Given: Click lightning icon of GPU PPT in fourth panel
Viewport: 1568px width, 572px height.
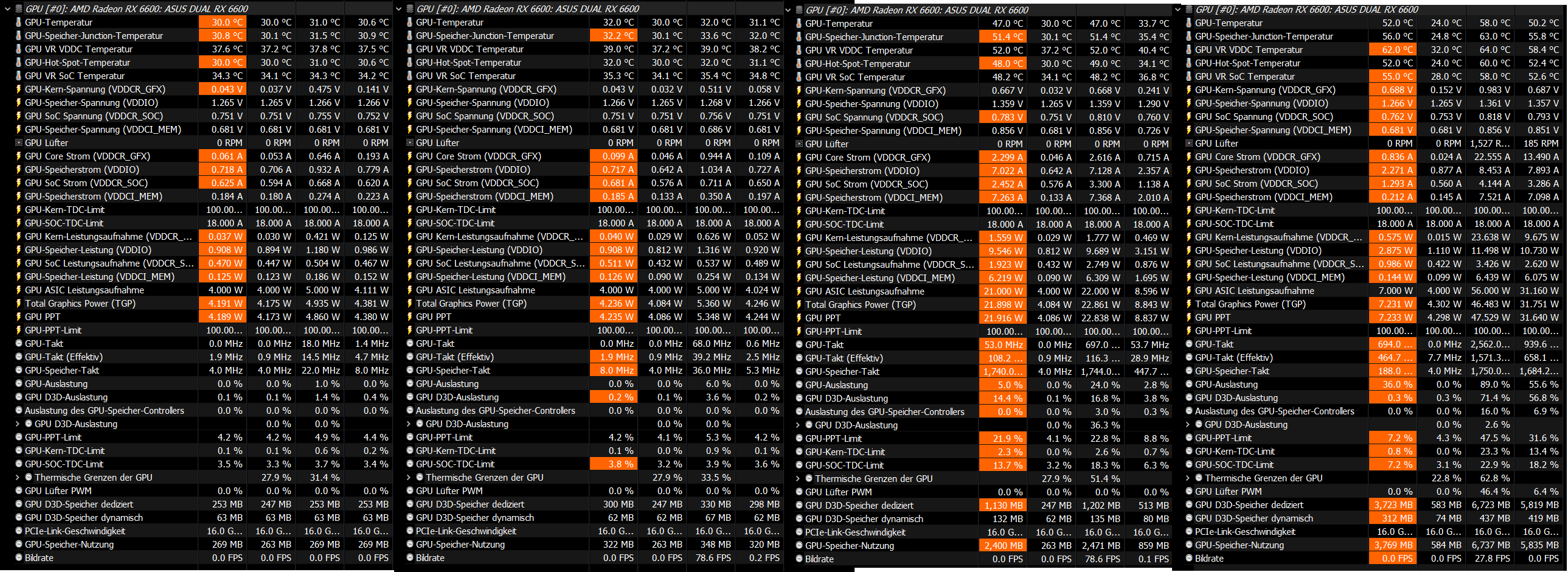Looking at the screenshot, I should (1188, 318).
